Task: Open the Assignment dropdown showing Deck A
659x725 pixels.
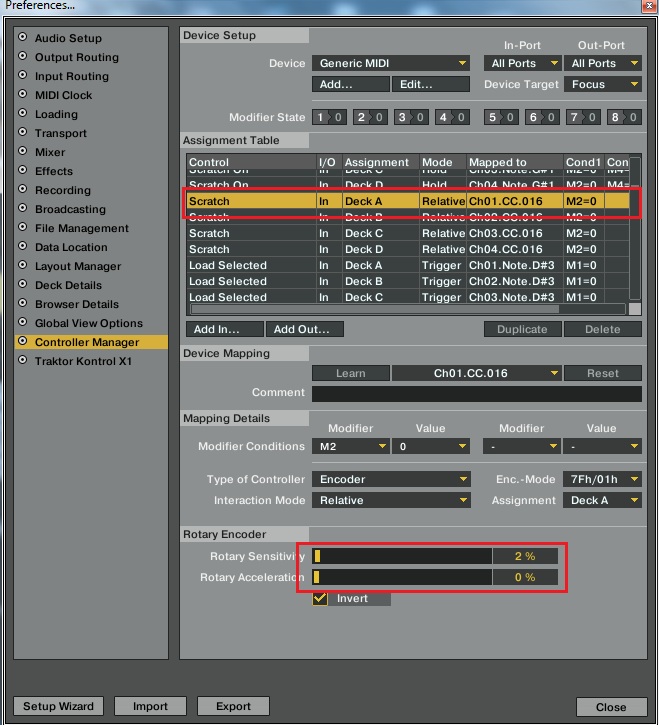Action: [602, 500]
